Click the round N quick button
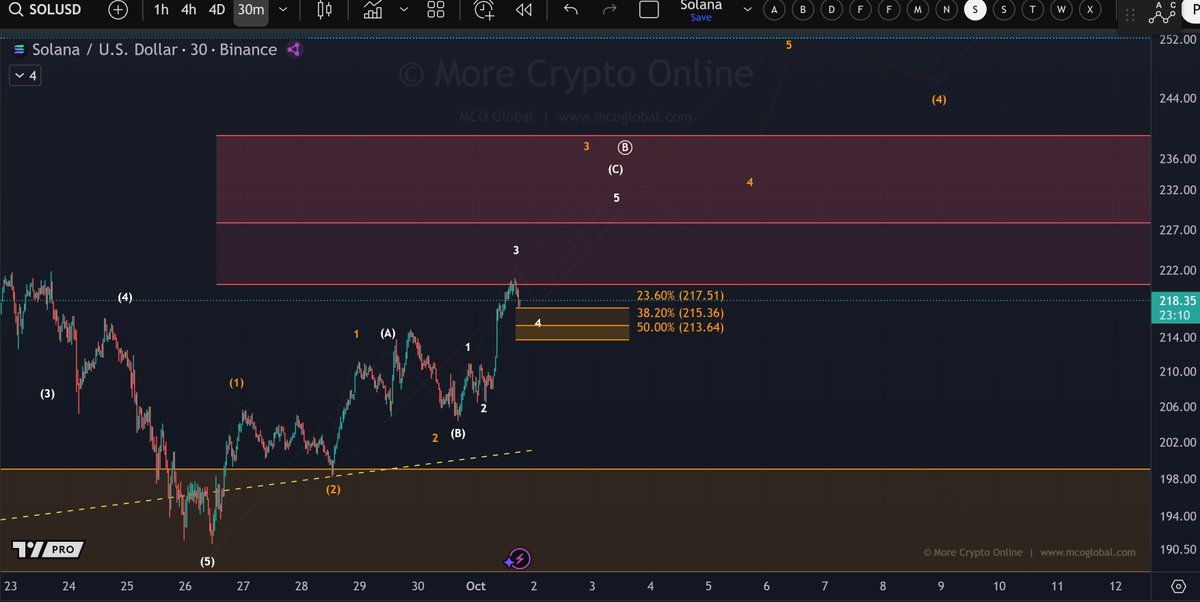1200x602 pixels. 947,9
